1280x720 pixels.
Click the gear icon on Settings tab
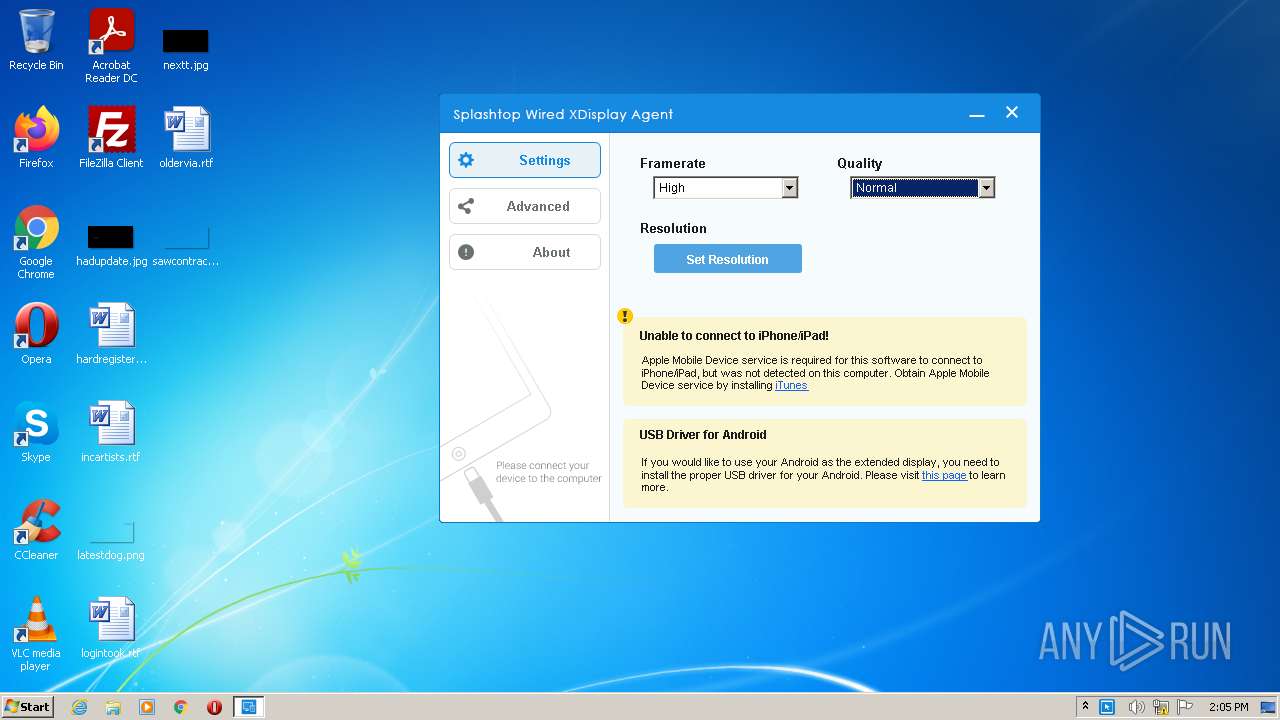(x=466, y=160)
